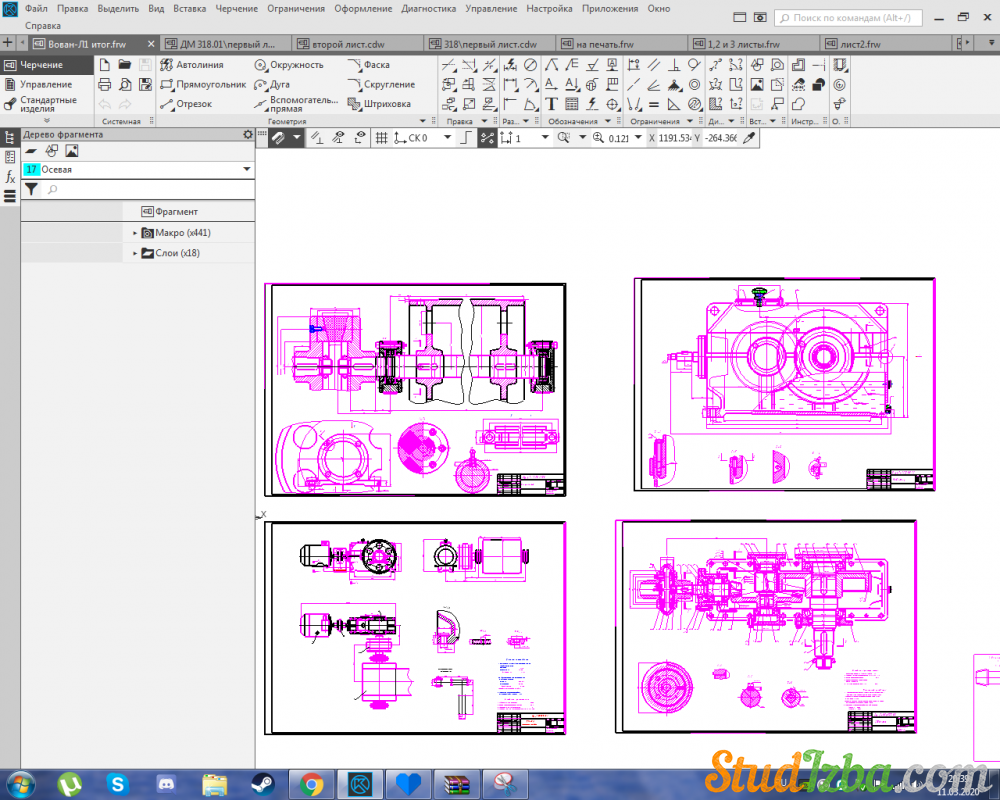This screenshot has height=800, width=1000.
Task: Expand the Слои (x18) tree node
Action: click(x=135, y=254)
